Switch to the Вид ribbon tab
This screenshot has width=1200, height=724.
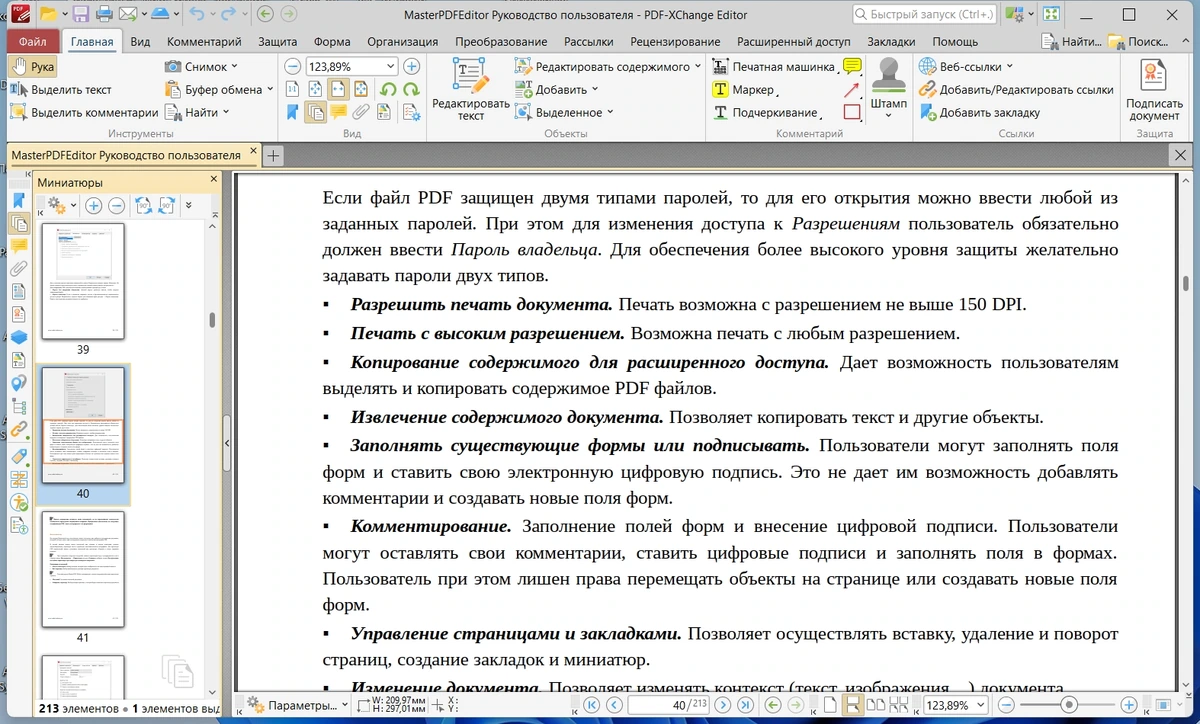[x=140, y=41]
